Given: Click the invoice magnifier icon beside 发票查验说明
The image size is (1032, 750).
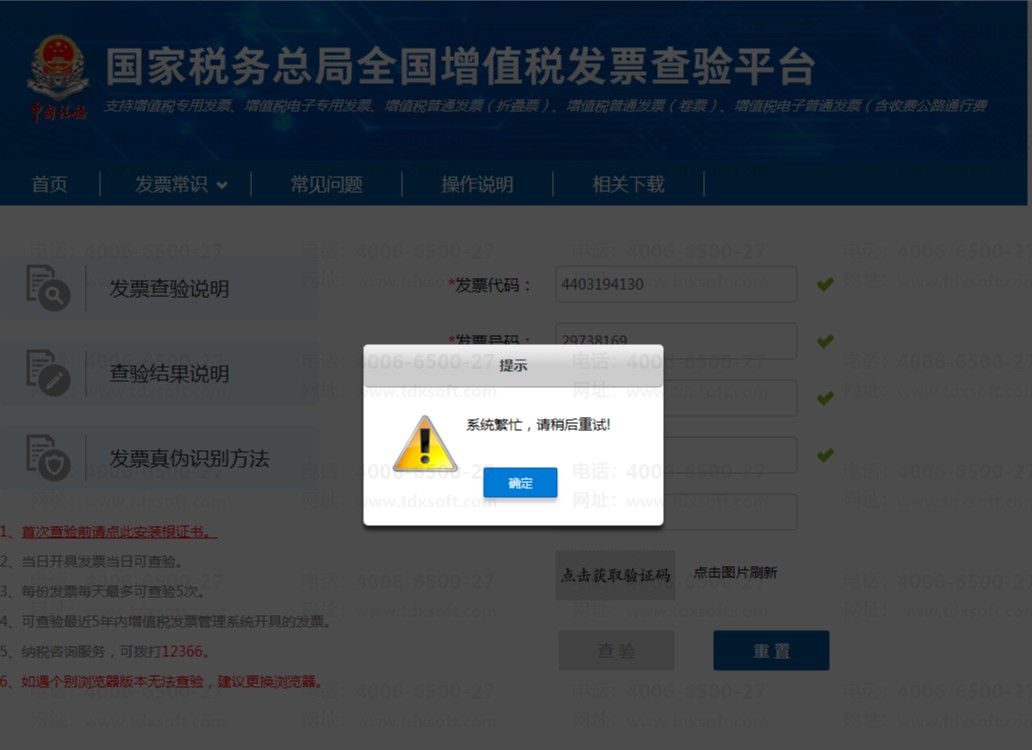Looking at the screenshot, I should [47, 288].
